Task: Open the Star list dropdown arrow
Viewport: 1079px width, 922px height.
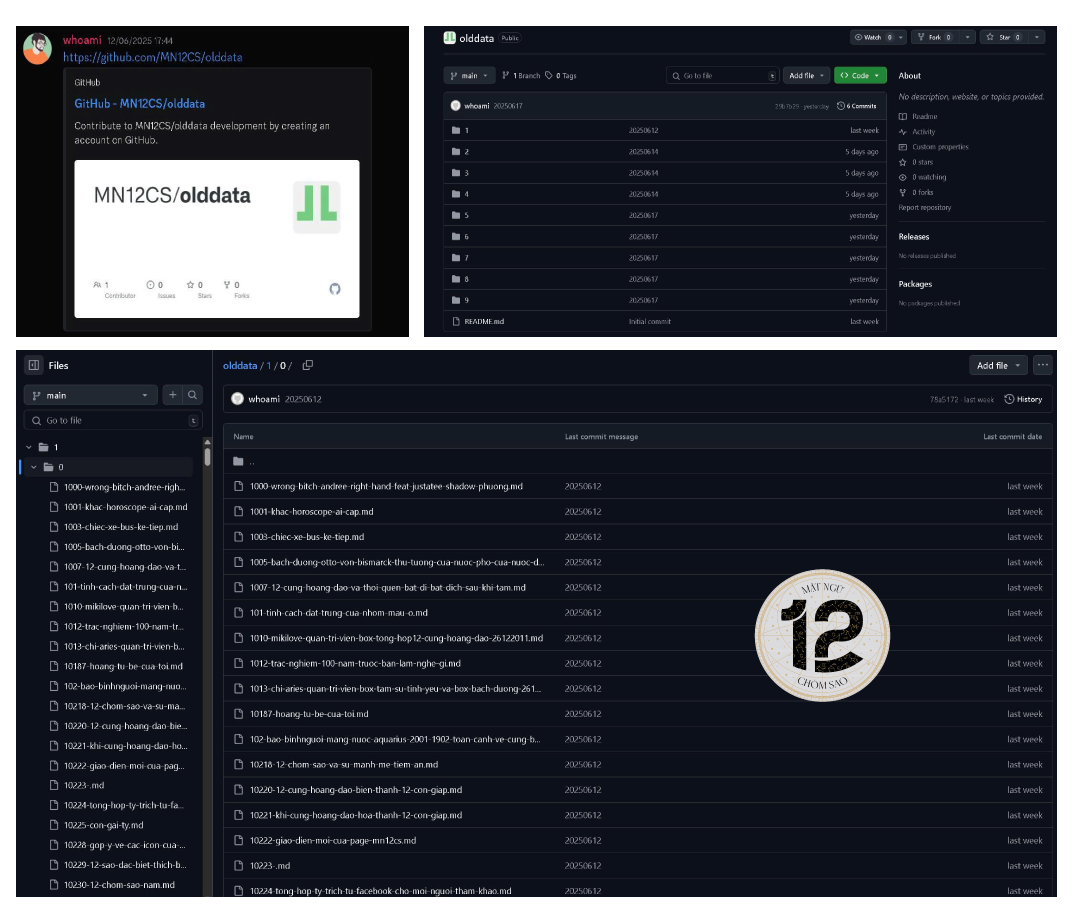Action: click(x=1036, y=37)
